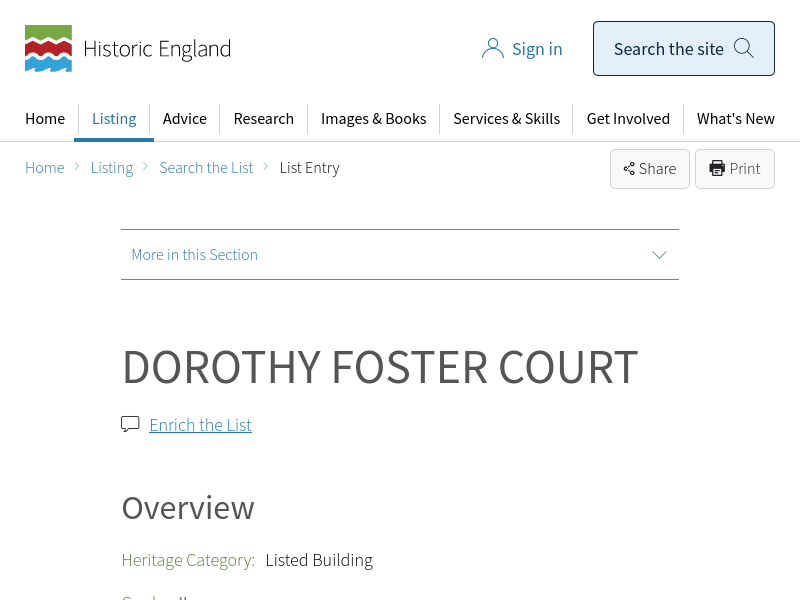Select the Listing navigation tab

click(114, 118)
